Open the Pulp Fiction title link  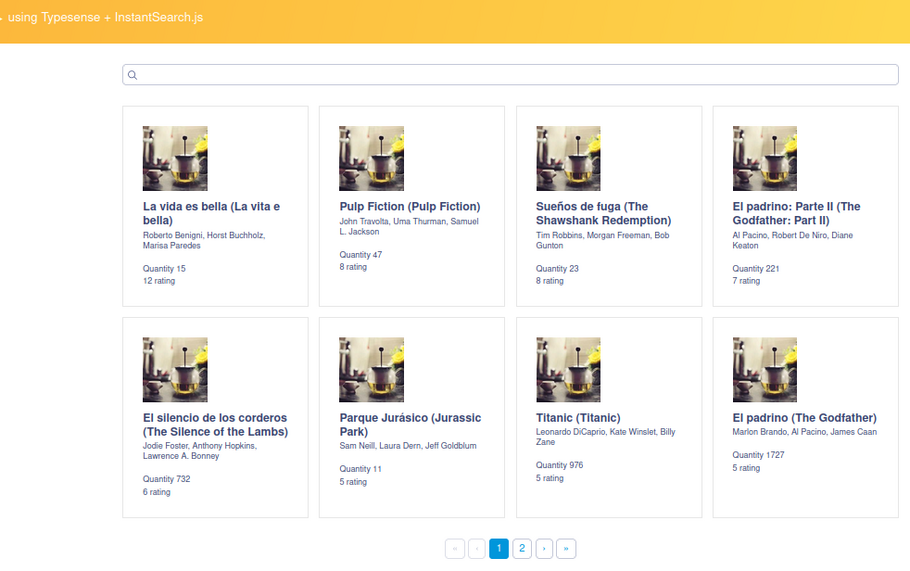click(410, 207)
